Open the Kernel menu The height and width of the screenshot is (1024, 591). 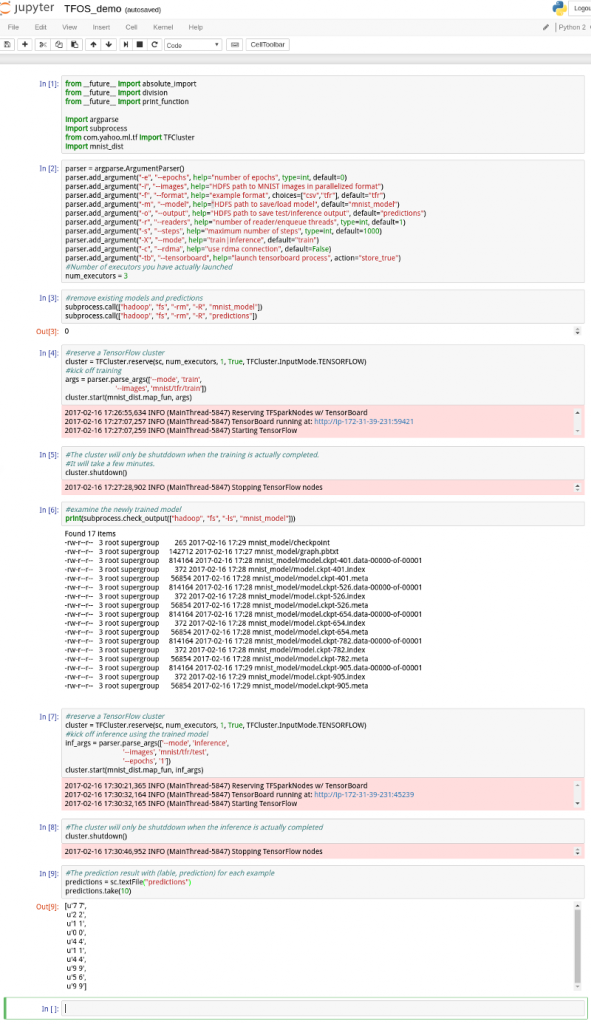tap(163, 27)
